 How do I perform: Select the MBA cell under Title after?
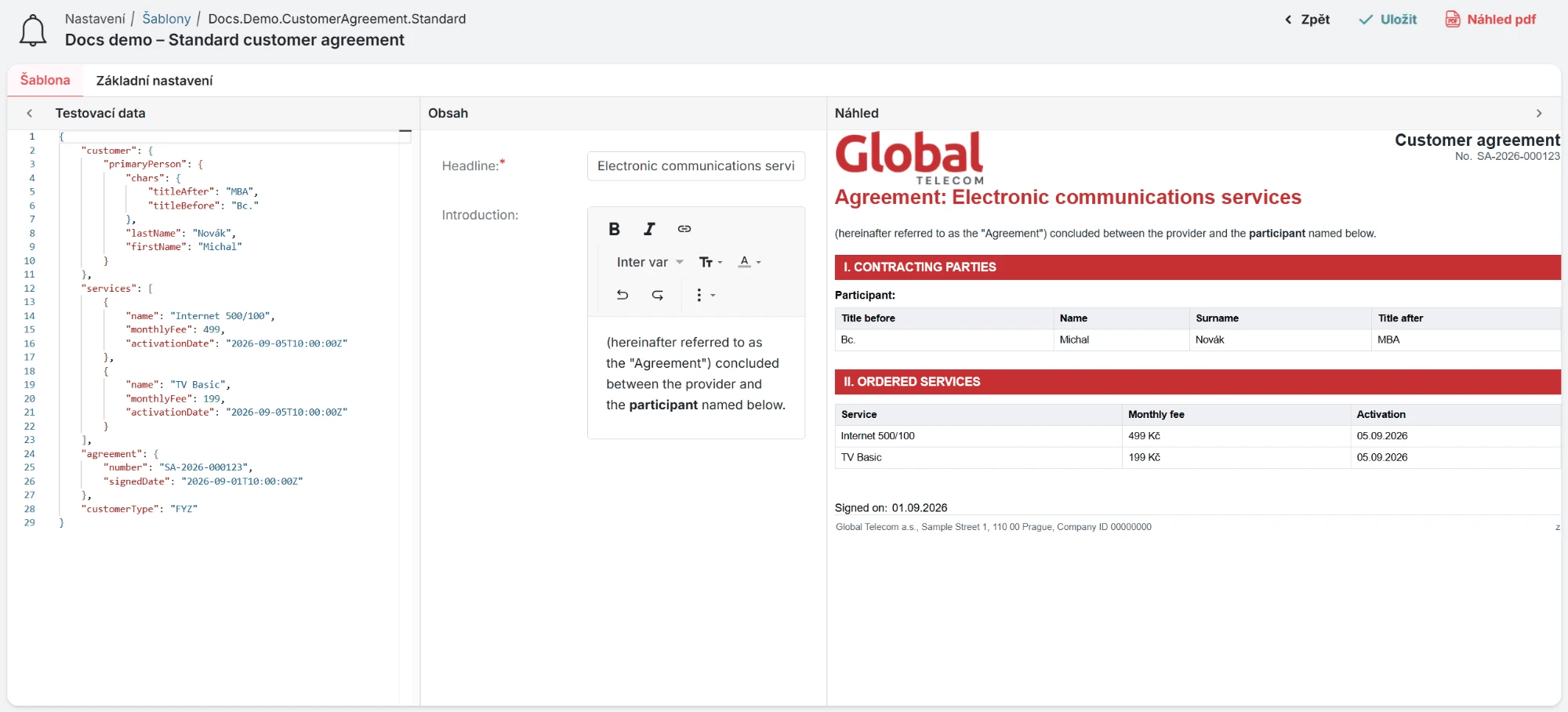(x=1466, y=340)
